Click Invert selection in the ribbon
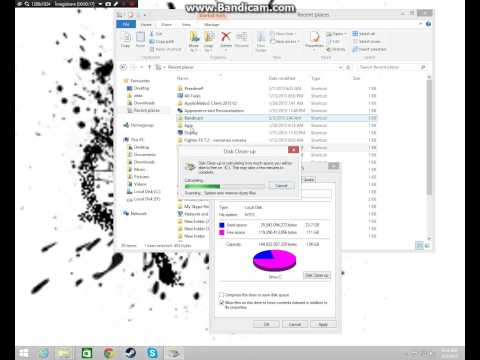This screenshot has width=480, height=360. pyautogui.click(x=369, y=49)
